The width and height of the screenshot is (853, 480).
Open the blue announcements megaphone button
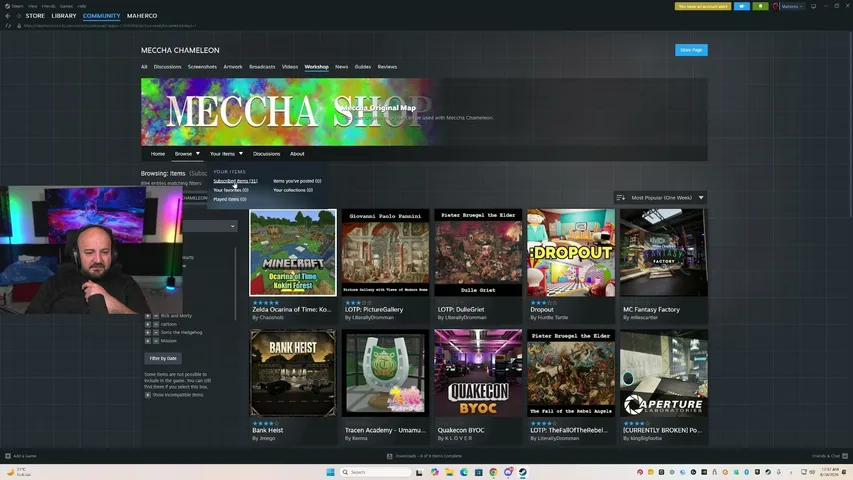coord(741,6)
